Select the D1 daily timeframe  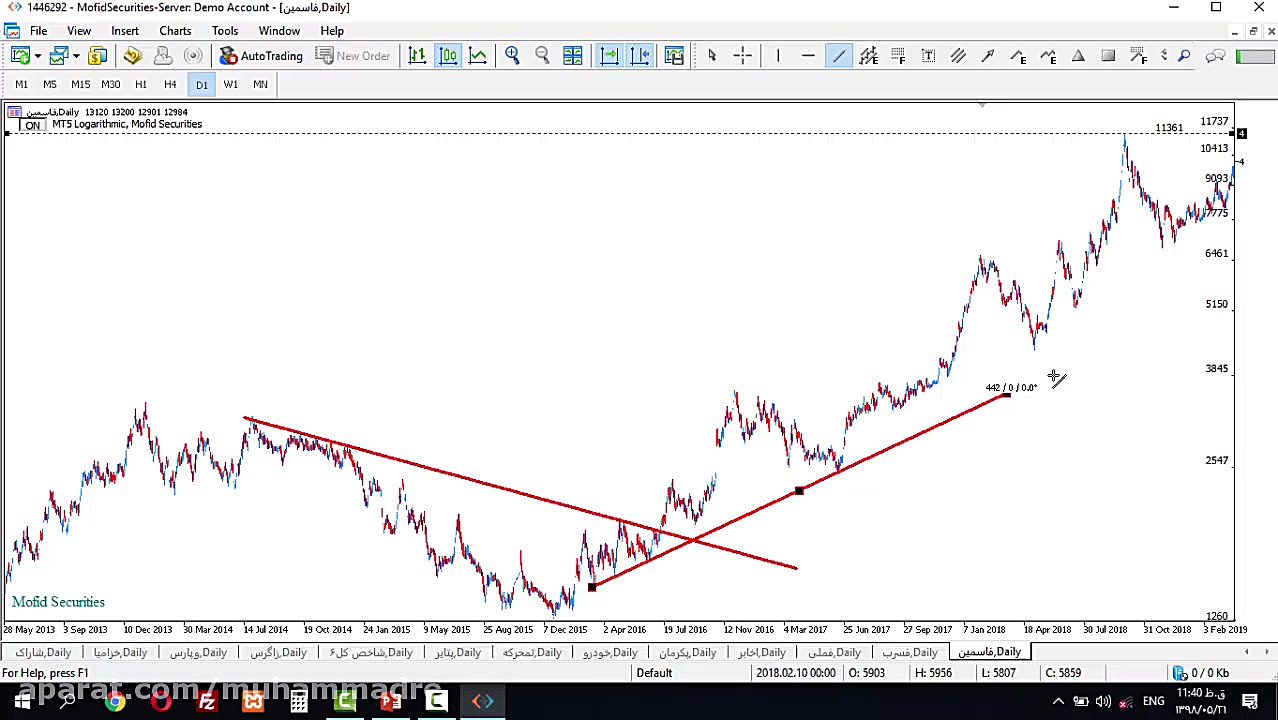[x=201, y=85]
